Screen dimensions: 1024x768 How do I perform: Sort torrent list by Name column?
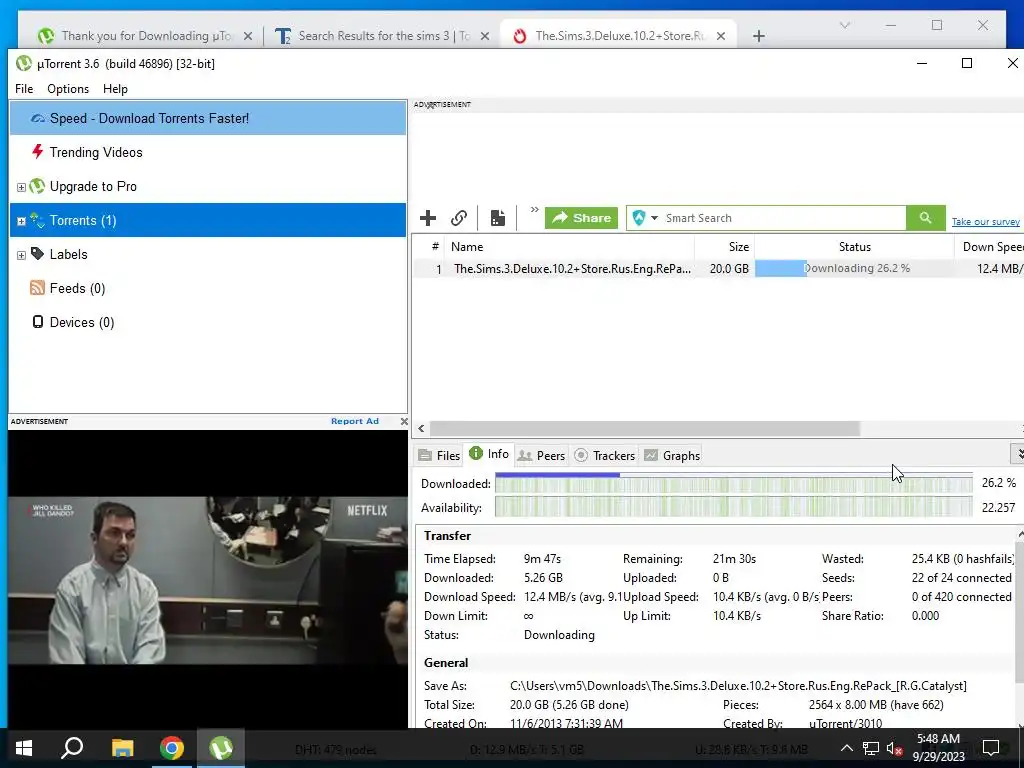point(569,247)
